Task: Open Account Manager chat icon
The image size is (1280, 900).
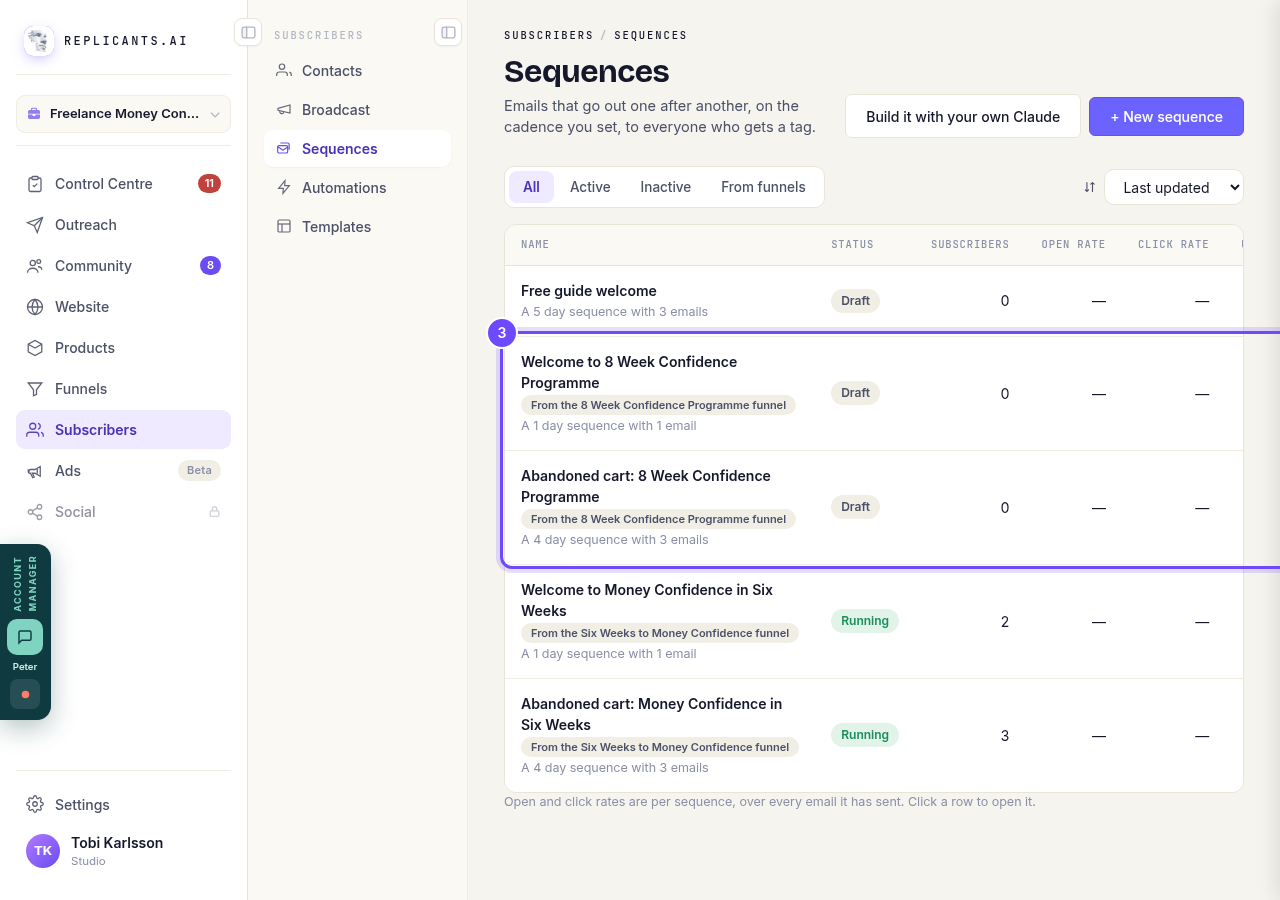Action: click(x=25, y=637)
